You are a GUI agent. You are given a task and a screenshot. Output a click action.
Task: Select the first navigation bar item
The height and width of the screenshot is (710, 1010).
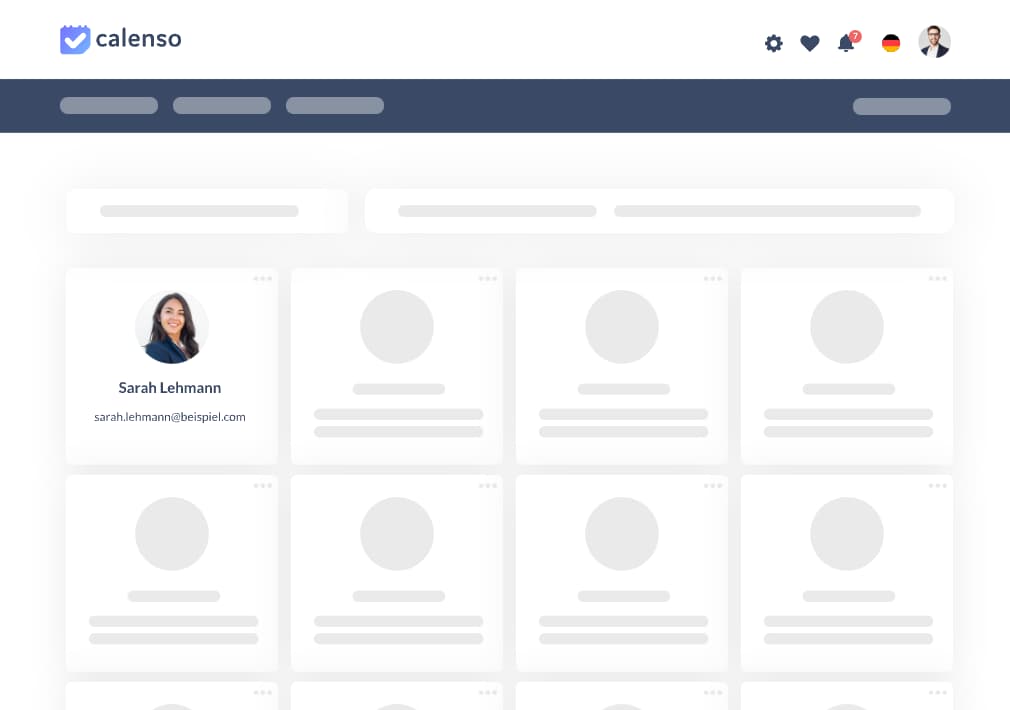109,106
